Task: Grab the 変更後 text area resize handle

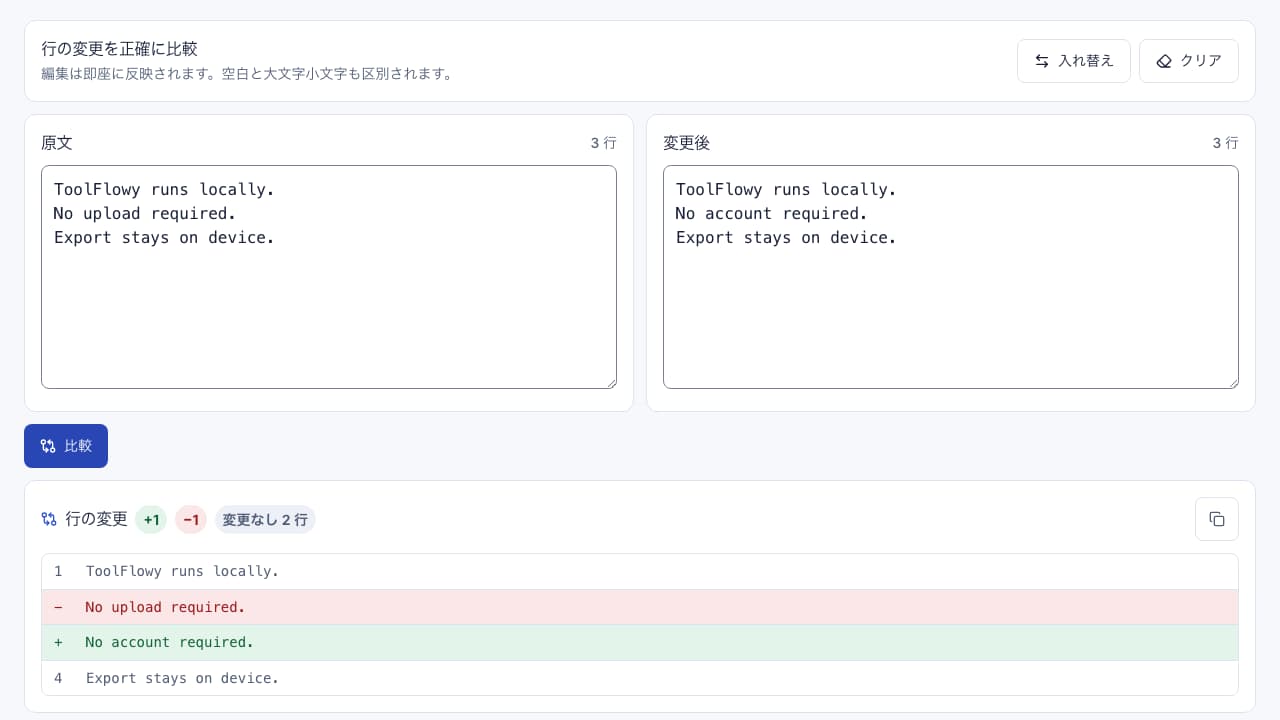Action: pyautogui.click(x=1232, y=382)
